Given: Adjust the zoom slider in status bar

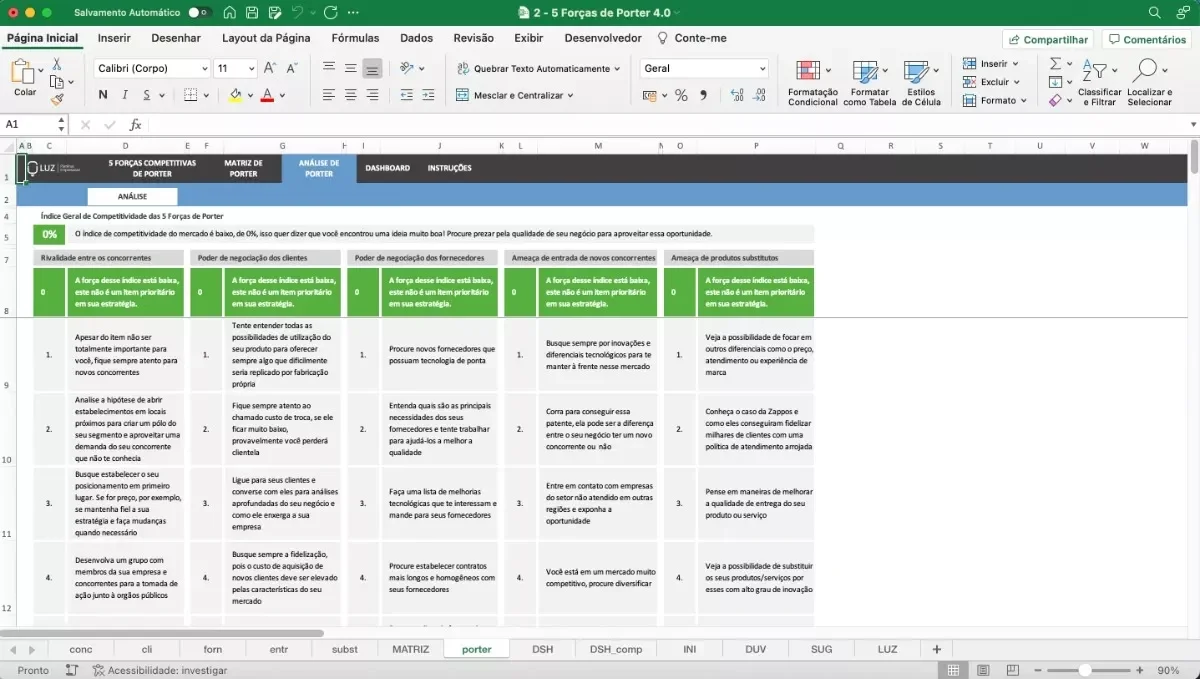Looking at the screenshot, I should pos(1083,670).
